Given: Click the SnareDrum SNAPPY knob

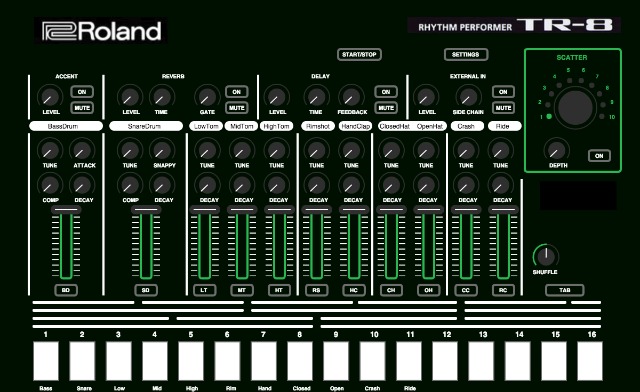Looking at the screenshot, I should coord(162,151).
